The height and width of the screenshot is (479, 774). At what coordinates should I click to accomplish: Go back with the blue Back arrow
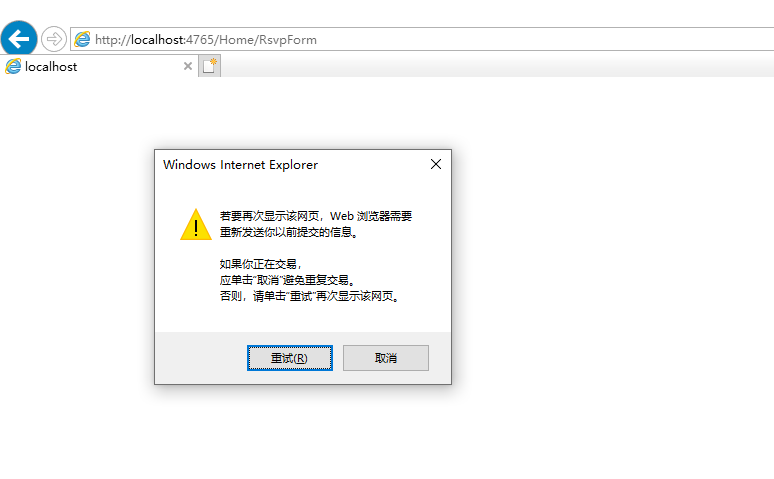[x=19, y=39]
